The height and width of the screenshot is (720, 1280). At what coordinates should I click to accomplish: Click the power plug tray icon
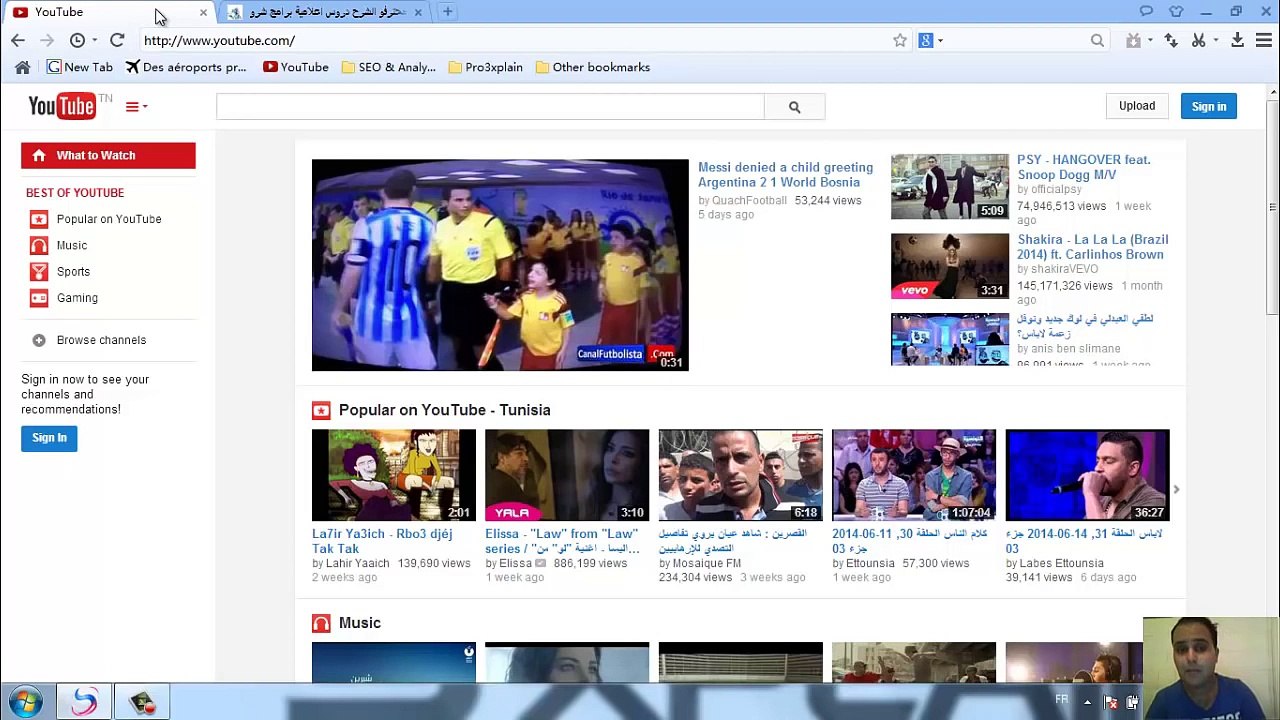point(1132,702)
